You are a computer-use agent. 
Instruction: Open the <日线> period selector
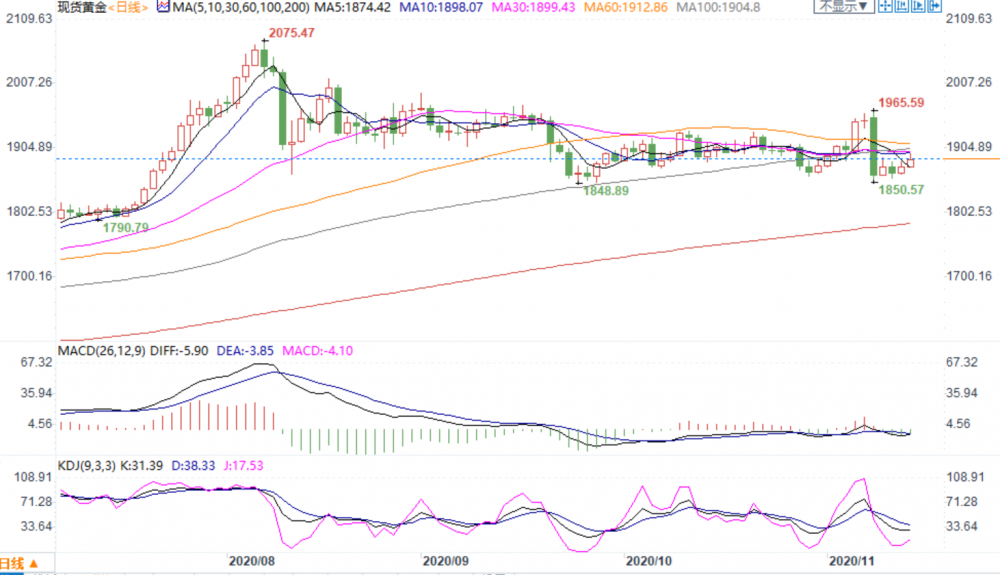(x=128, y=8)
